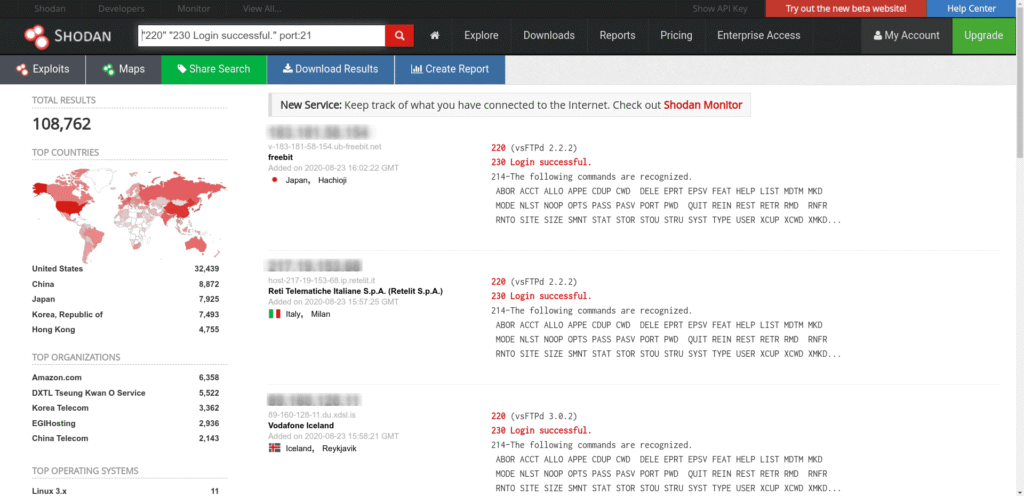Click the Hachioji city link

[x=332, y=180]
